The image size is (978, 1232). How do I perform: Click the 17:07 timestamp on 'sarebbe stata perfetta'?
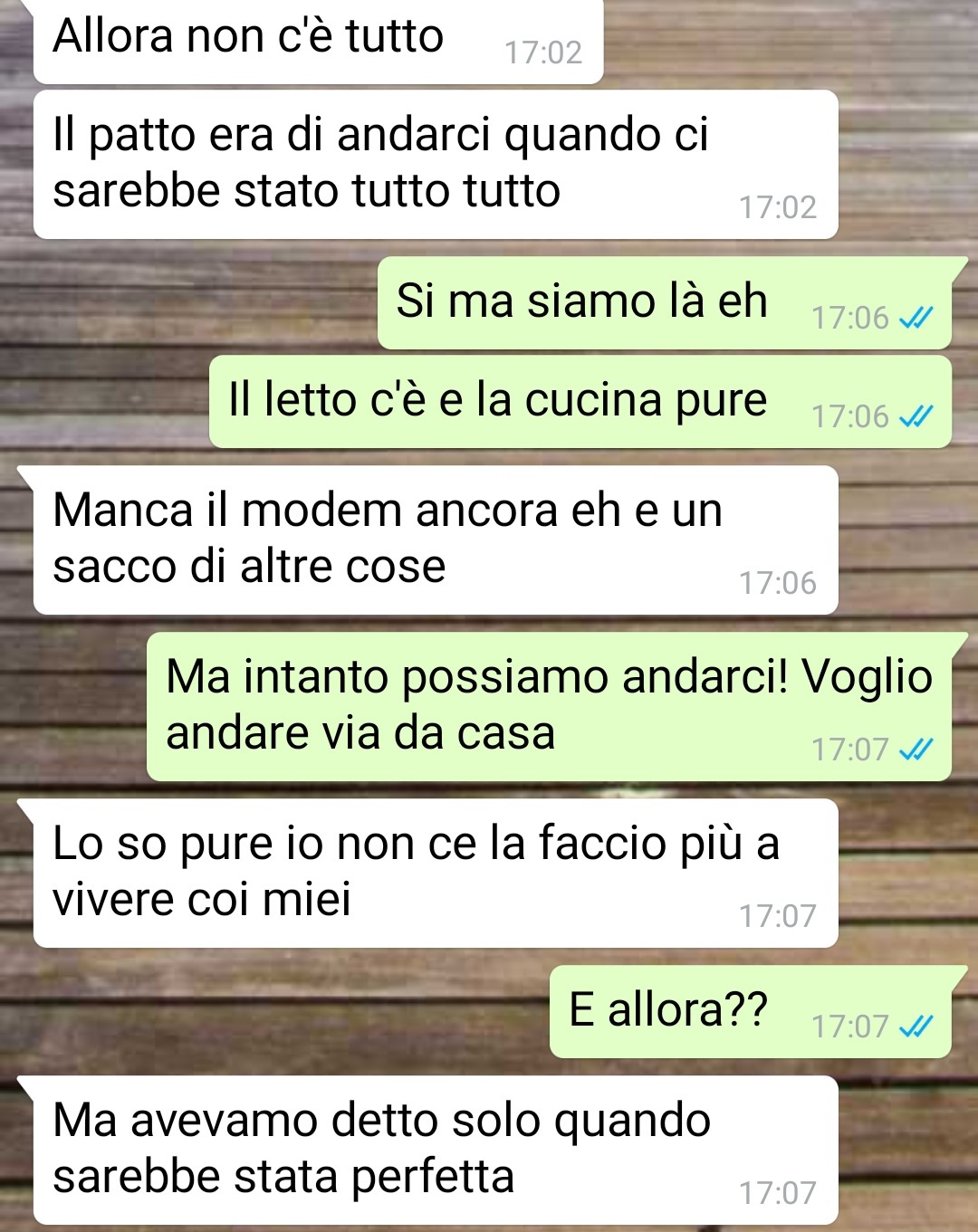coord(778,1193)
